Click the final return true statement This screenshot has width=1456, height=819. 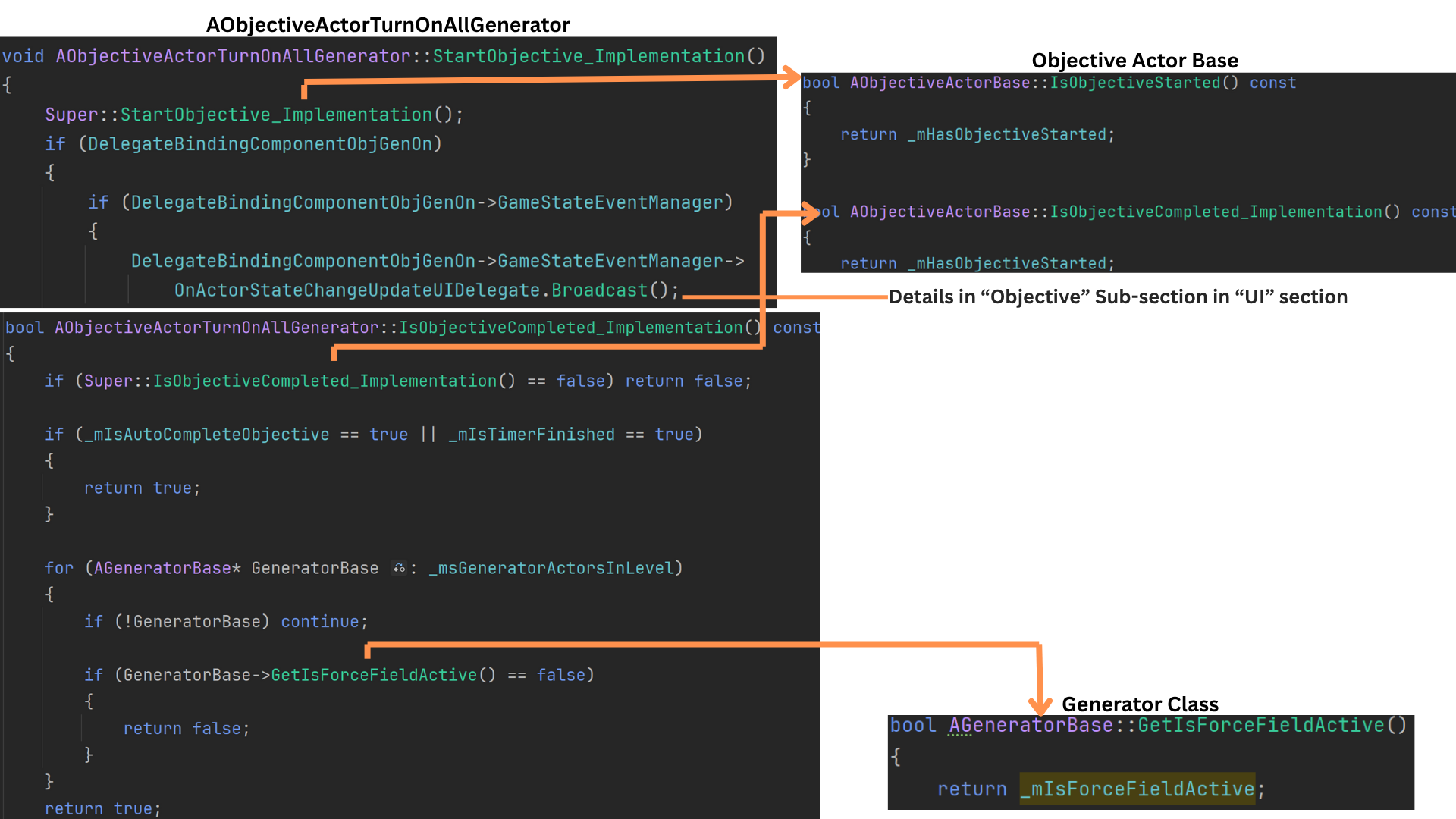[102, 808]
